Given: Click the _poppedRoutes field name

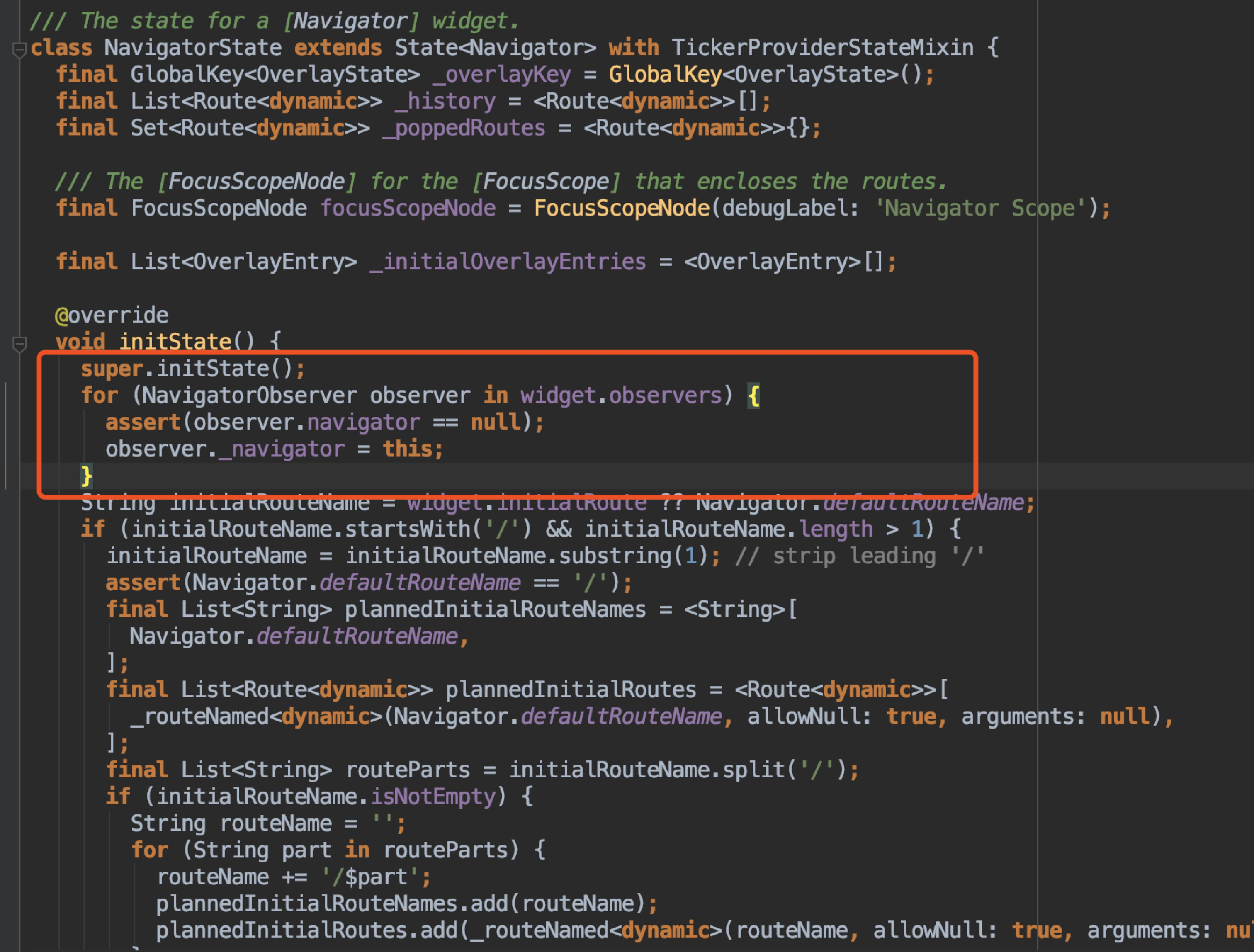Looking at the screenshot, I should pos(464,128).
